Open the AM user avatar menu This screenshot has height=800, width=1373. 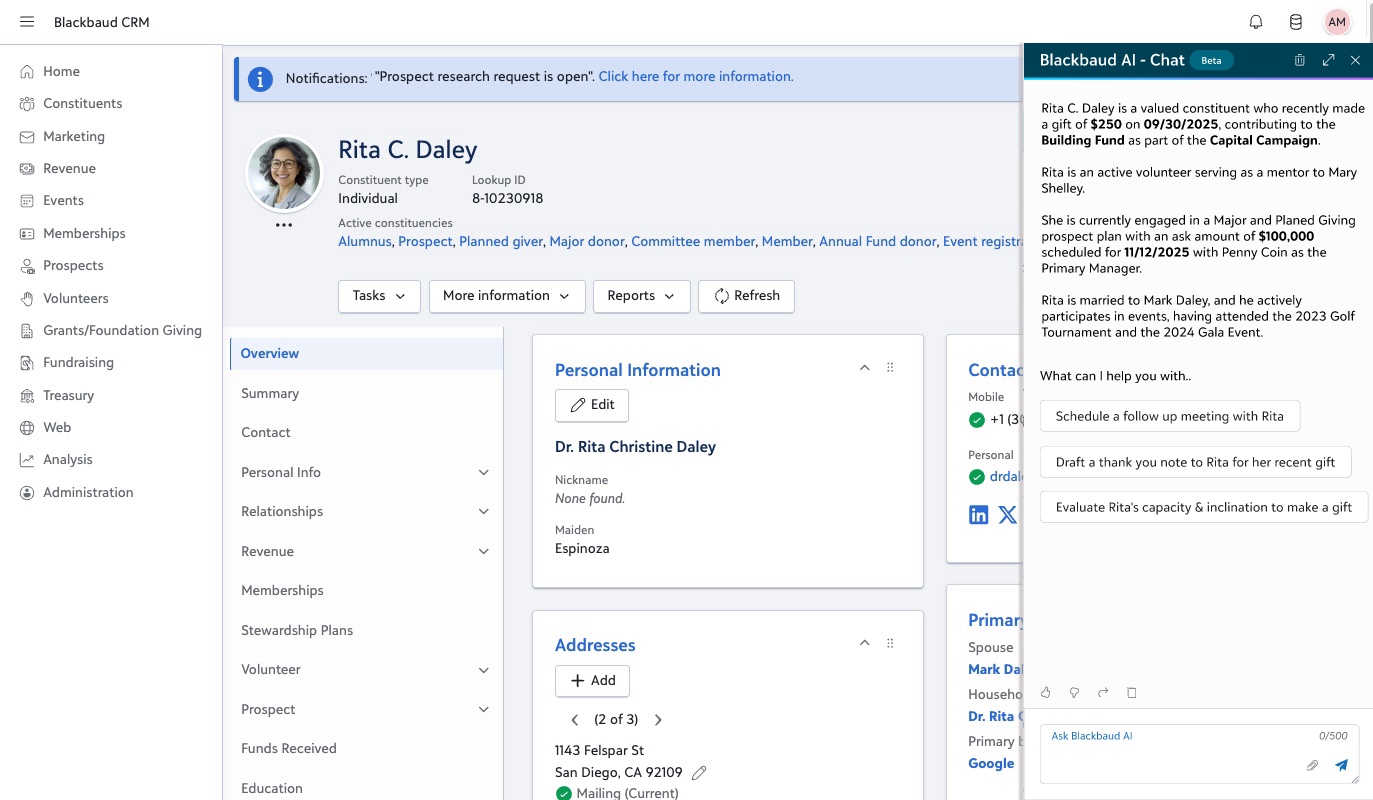coord(1337,22)
